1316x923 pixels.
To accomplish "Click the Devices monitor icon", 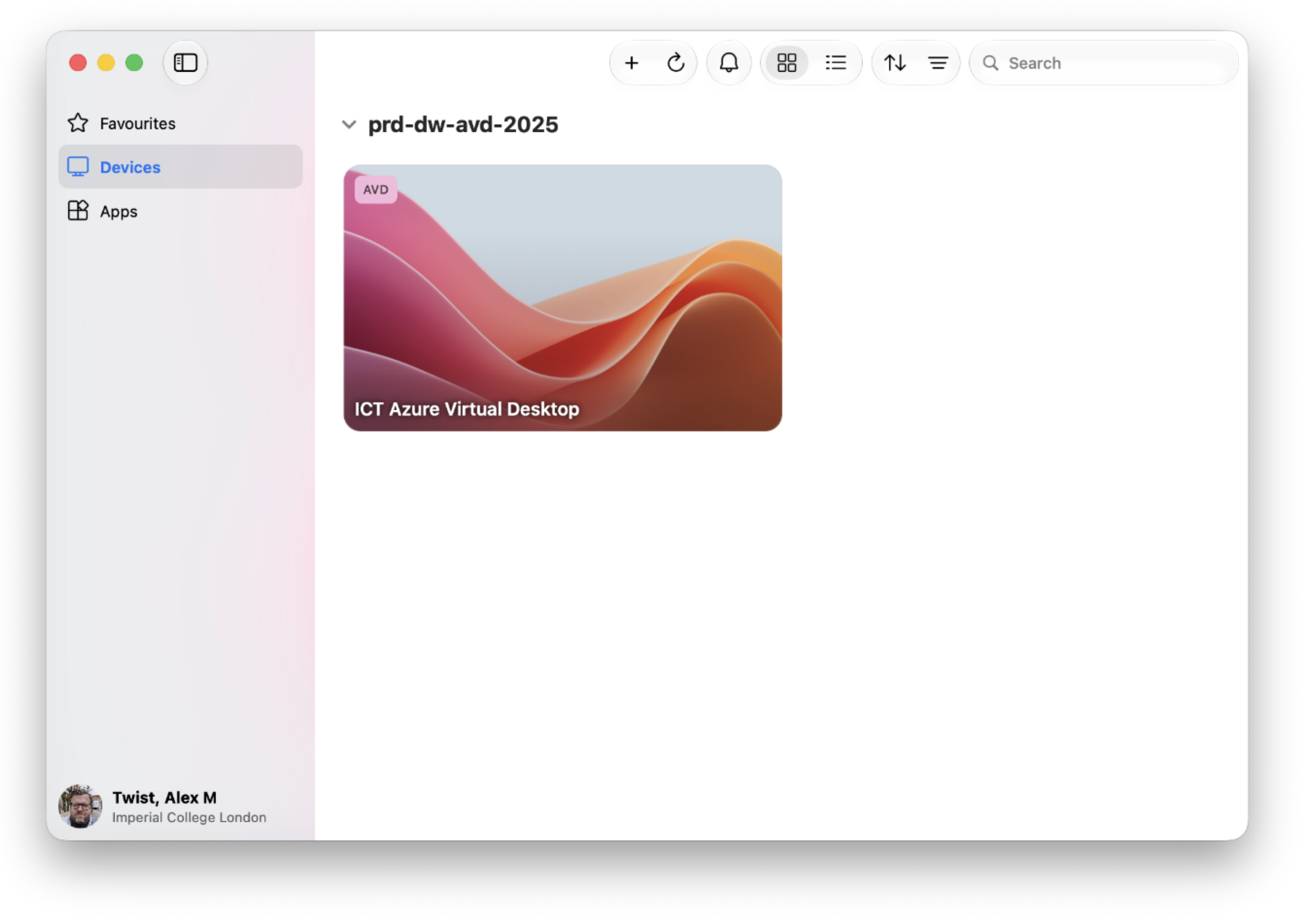I will pos(78,167).
